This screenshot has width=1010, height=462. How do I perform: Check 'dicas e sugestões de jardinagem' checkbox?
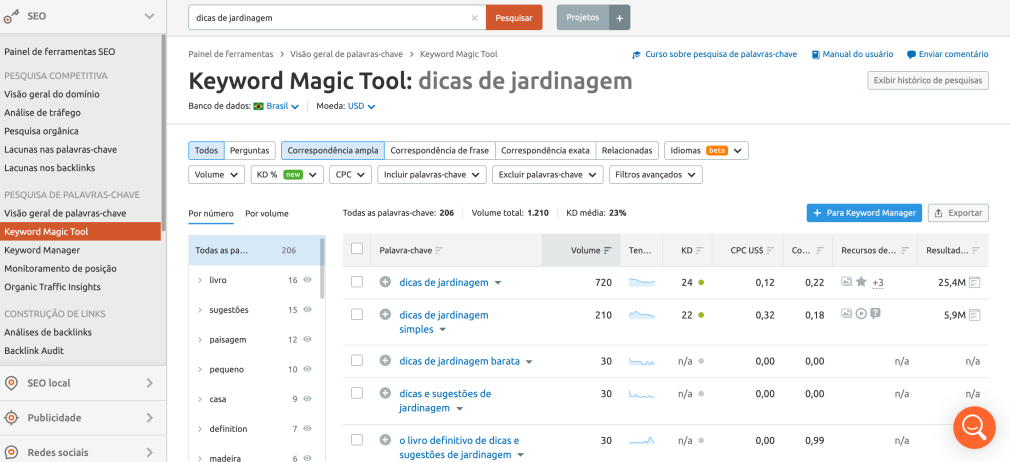tap(357, 392)
